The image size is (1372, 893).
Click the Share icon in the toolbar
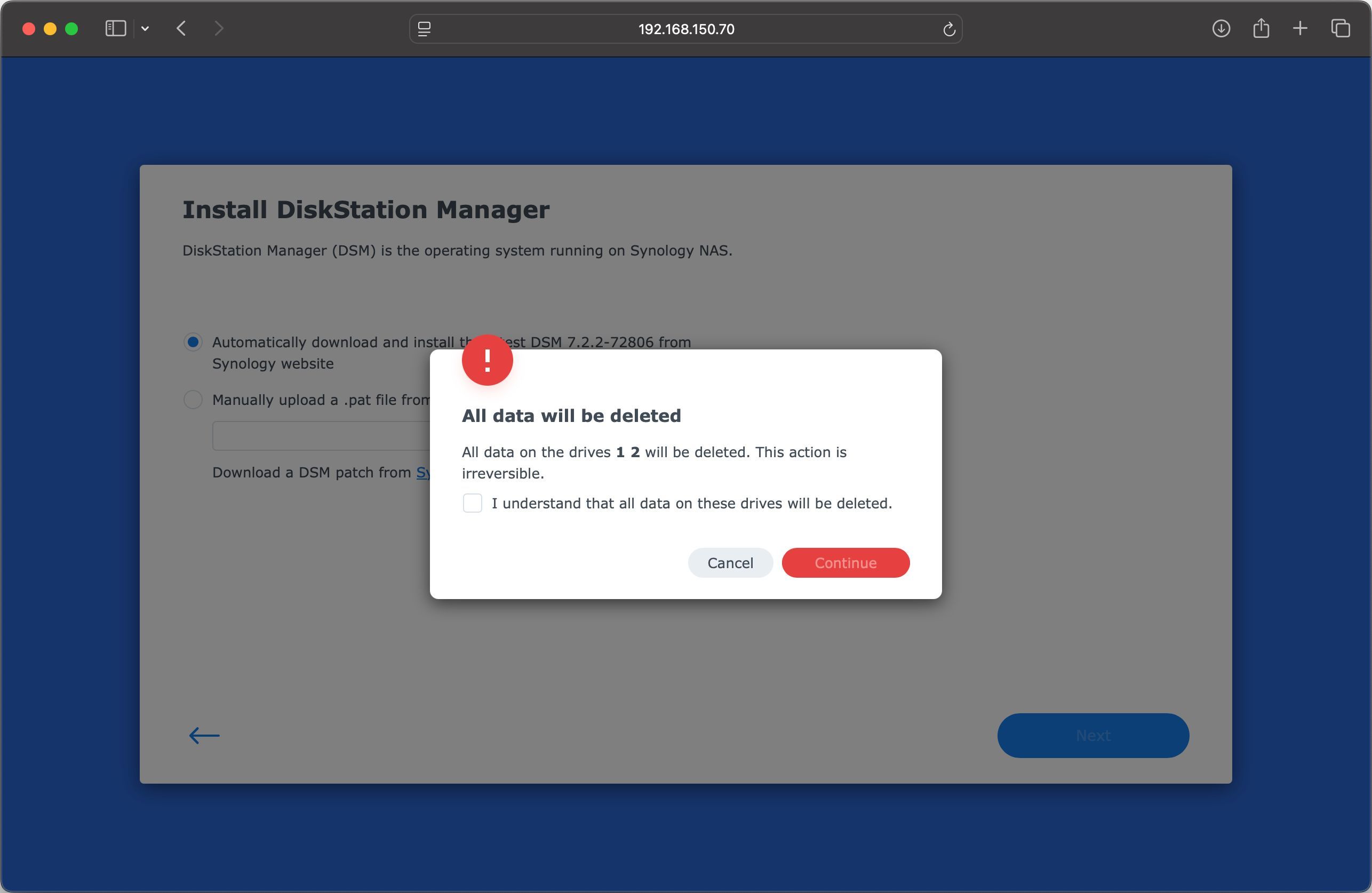[1261, 28]
